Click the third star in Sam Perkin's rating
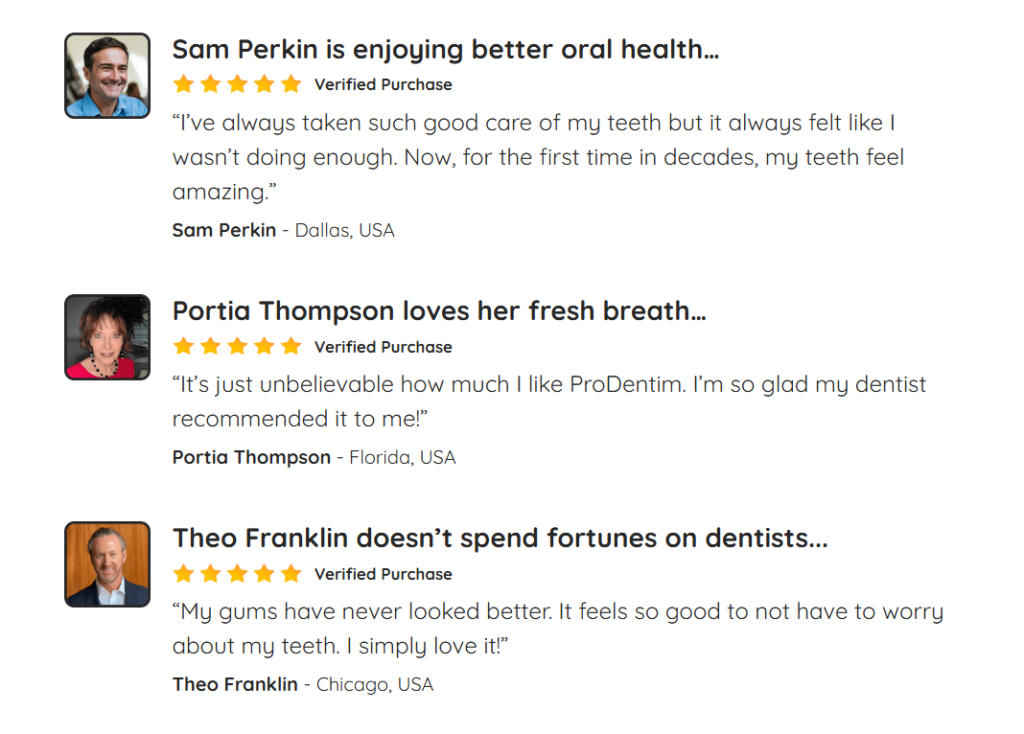 (x=237, y=84)
